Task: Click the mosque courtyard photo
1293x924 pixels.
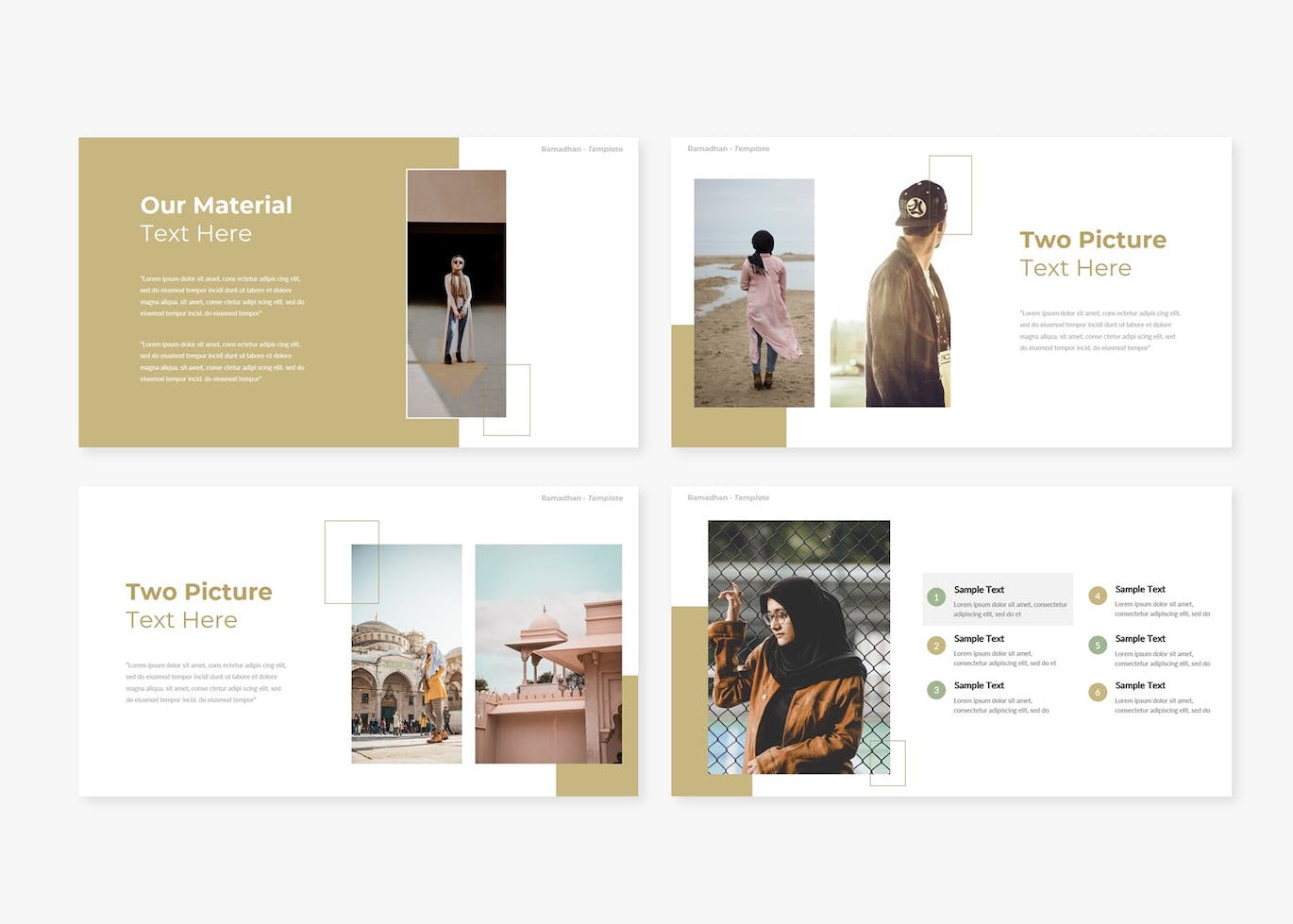Action: pyautogui.click(x=406, y=653)
